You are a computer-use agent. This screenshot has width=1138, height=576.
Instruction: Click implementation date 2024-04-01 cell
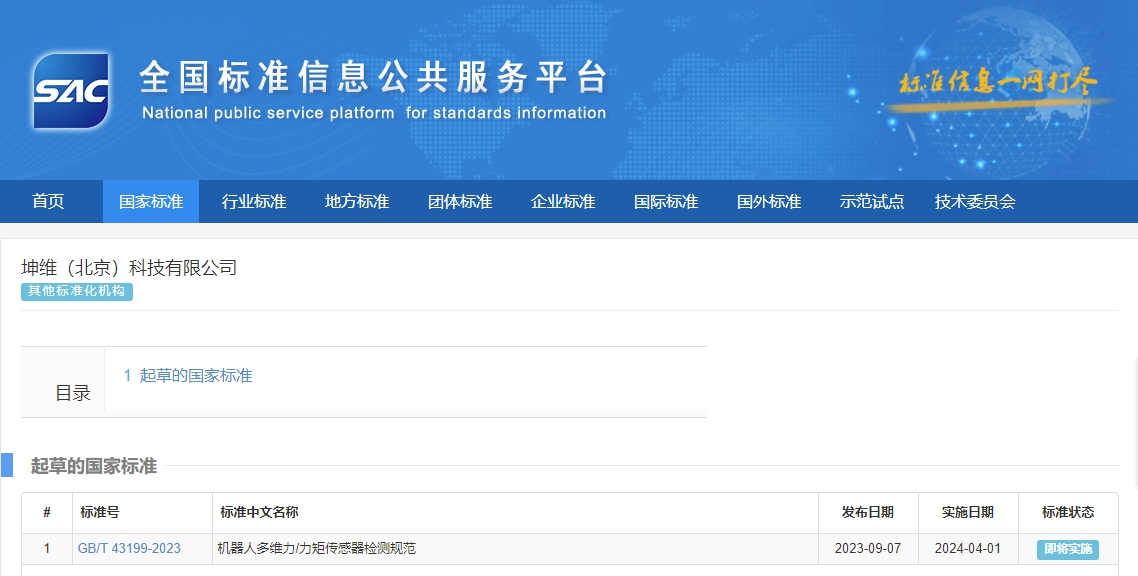point(967,548)
